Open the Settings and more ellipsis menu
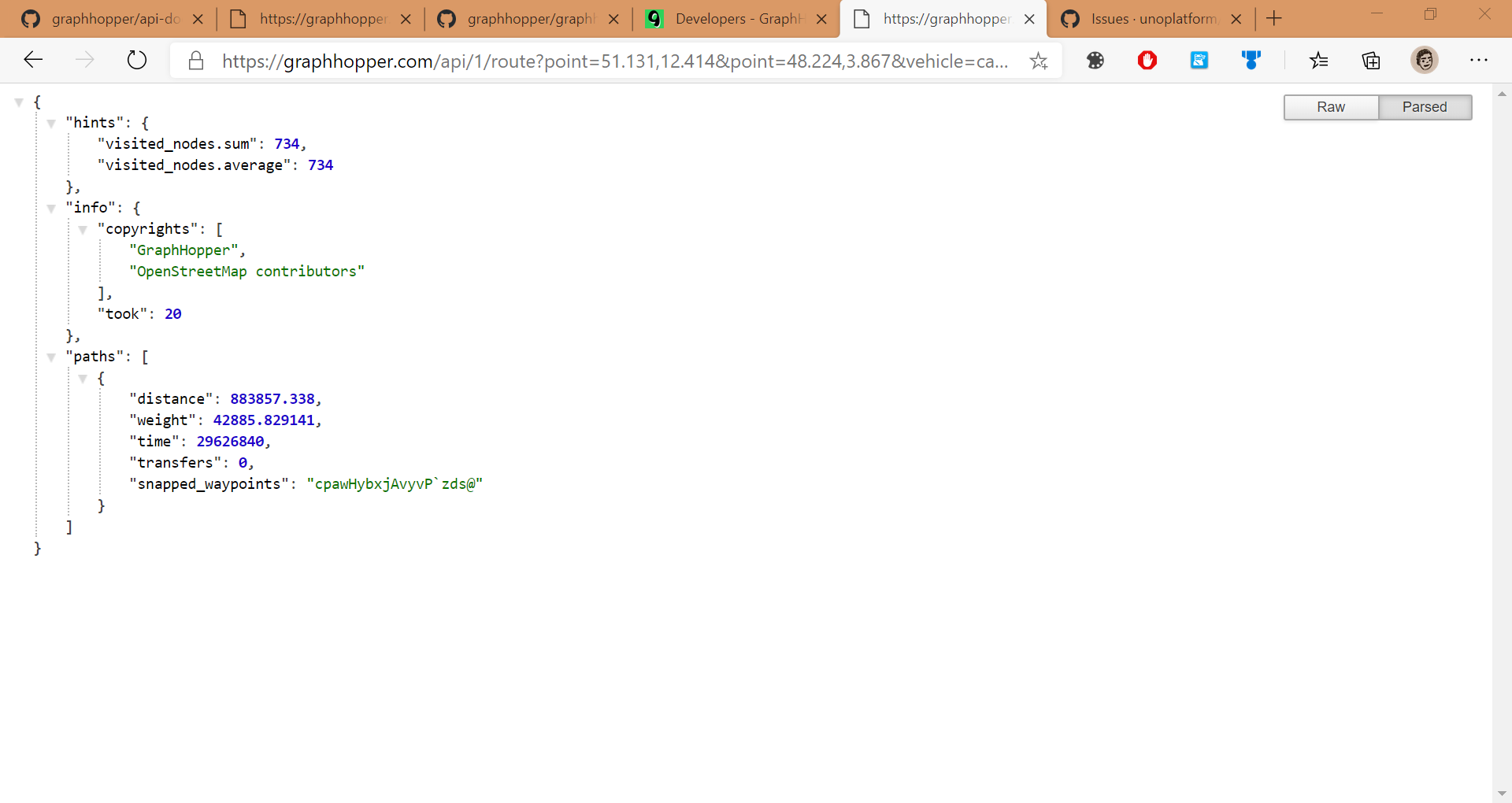The width and height of the screenshot is (1512, 803). click(1479, 60)
